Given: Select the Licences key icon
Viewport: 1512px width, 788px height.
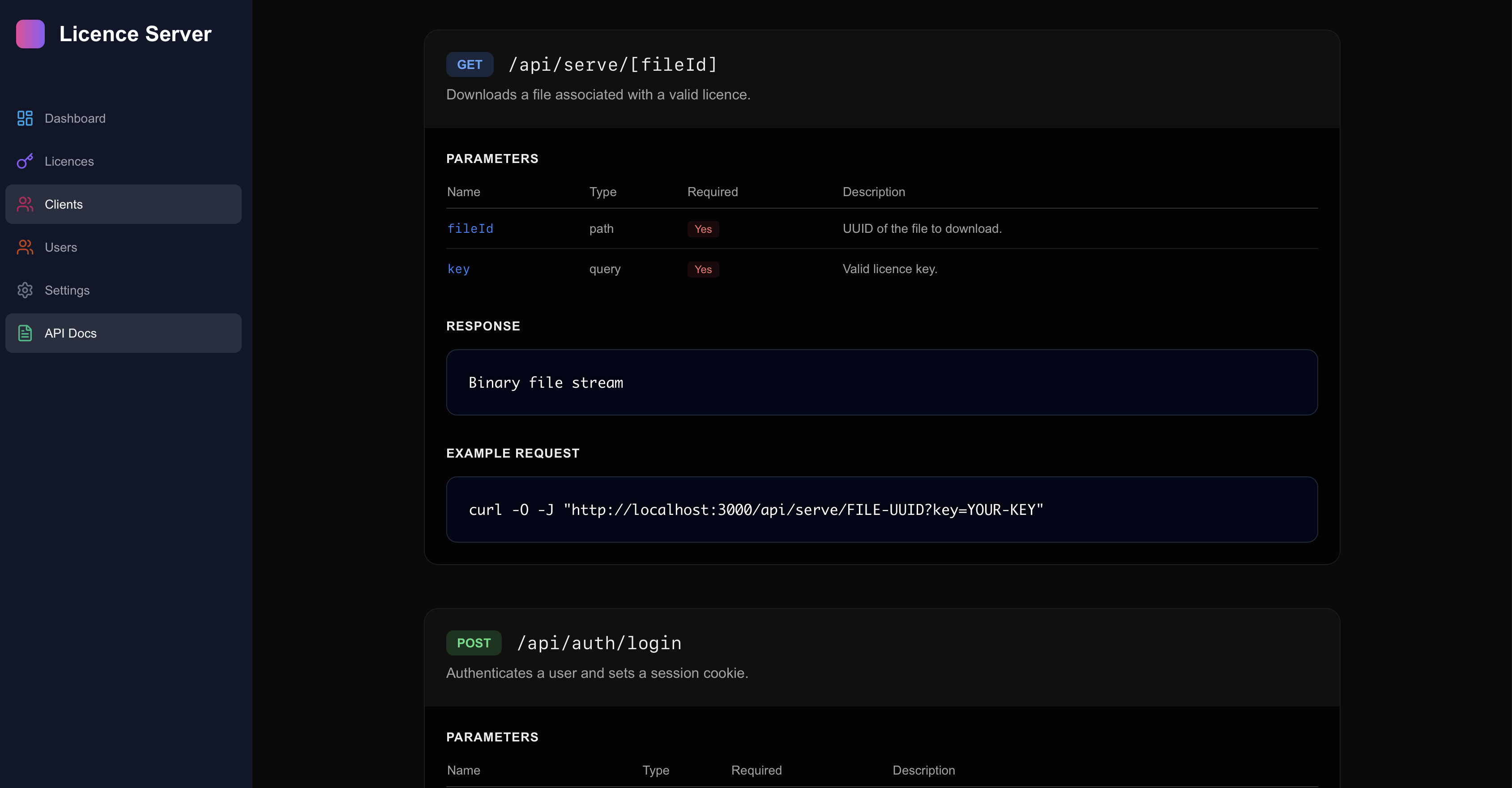Looking at the screenshot, I should pos(24,161).
